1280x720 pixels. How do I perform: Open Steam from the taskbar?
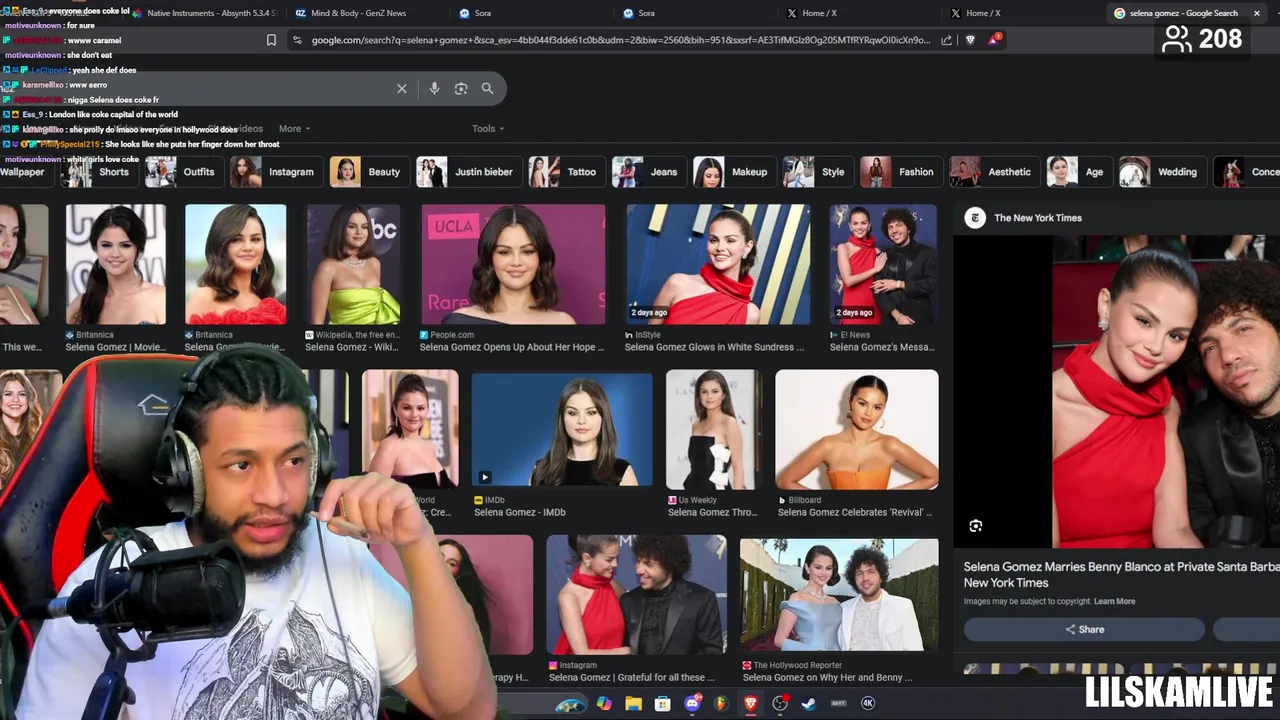(809, 704)
